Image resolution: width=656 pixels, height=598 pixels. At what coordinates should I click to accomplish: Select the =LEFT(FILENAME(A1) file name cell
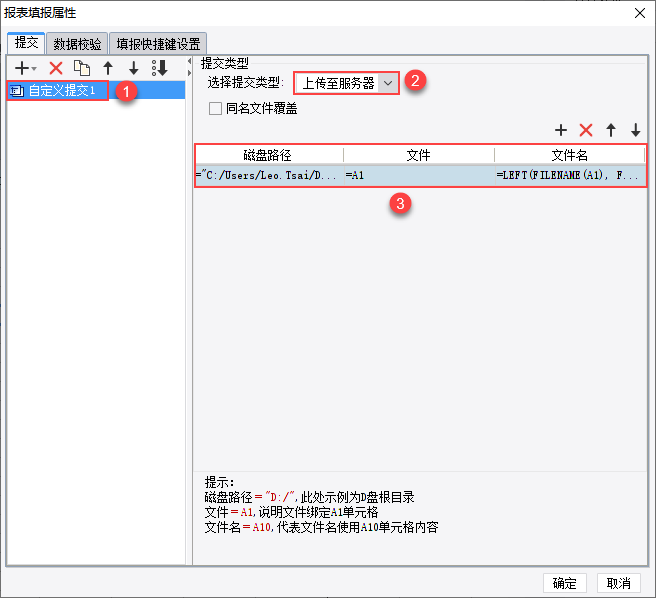pos(570,175)
